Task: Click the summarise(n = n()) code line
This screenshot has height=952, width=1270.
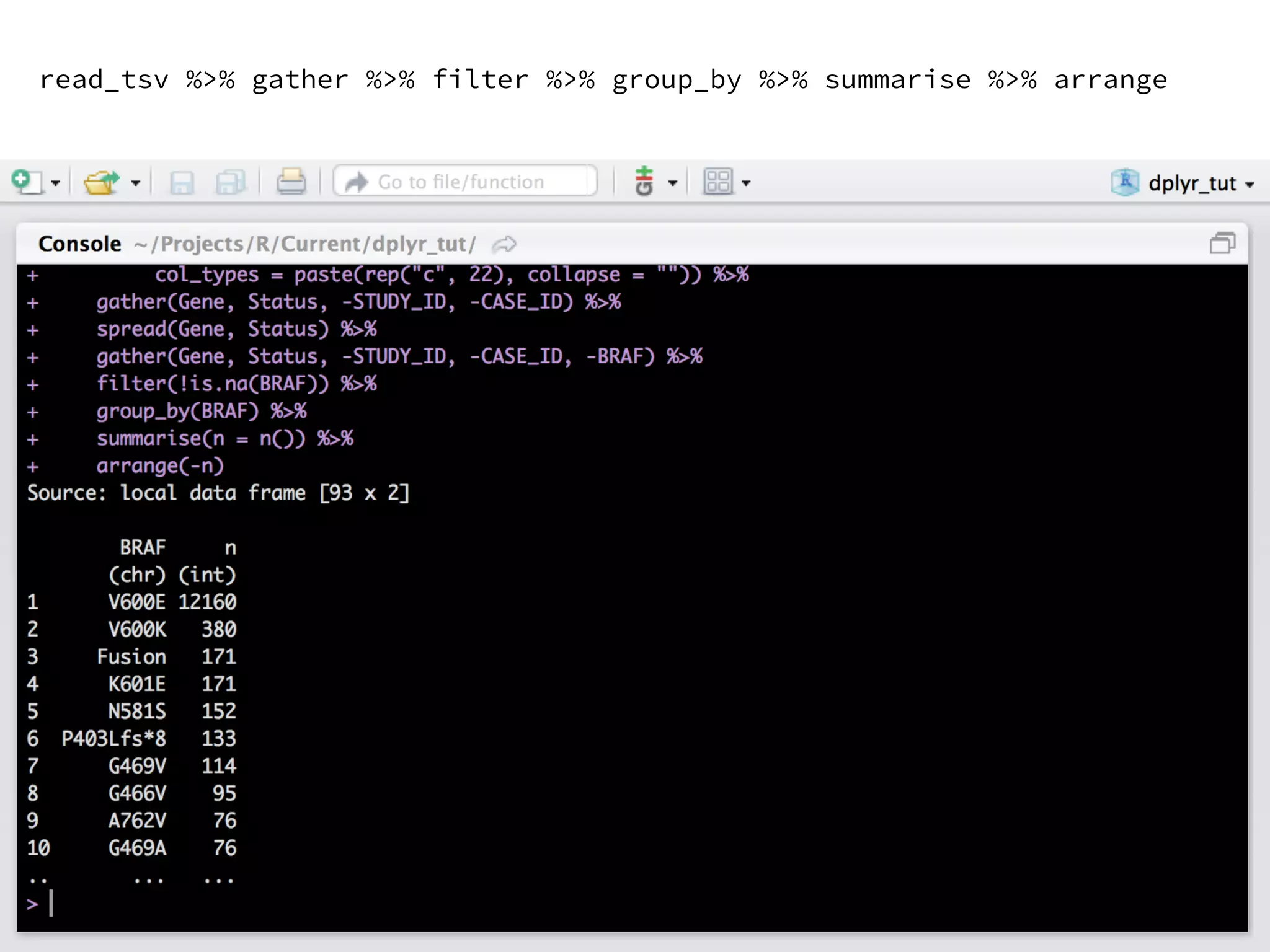Action: (x=225, y=439)
